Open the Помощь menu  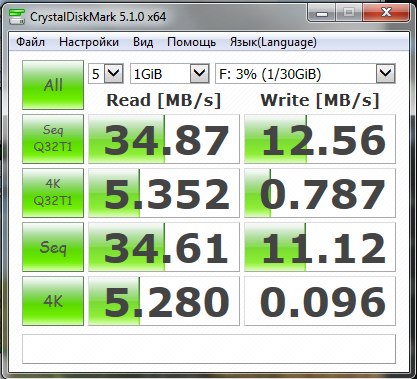[191, 42]
